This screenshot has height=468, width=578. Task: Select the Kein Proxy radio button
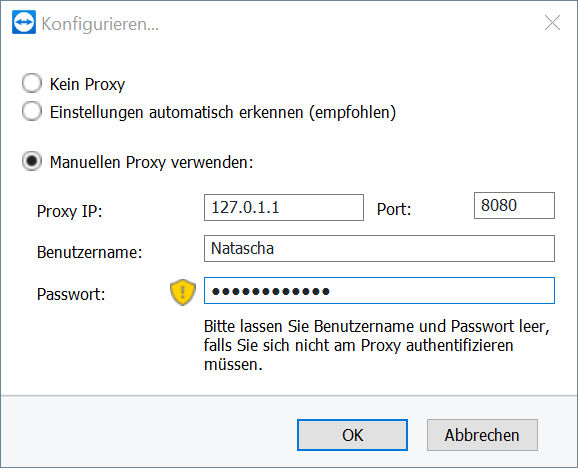point(32,83)
